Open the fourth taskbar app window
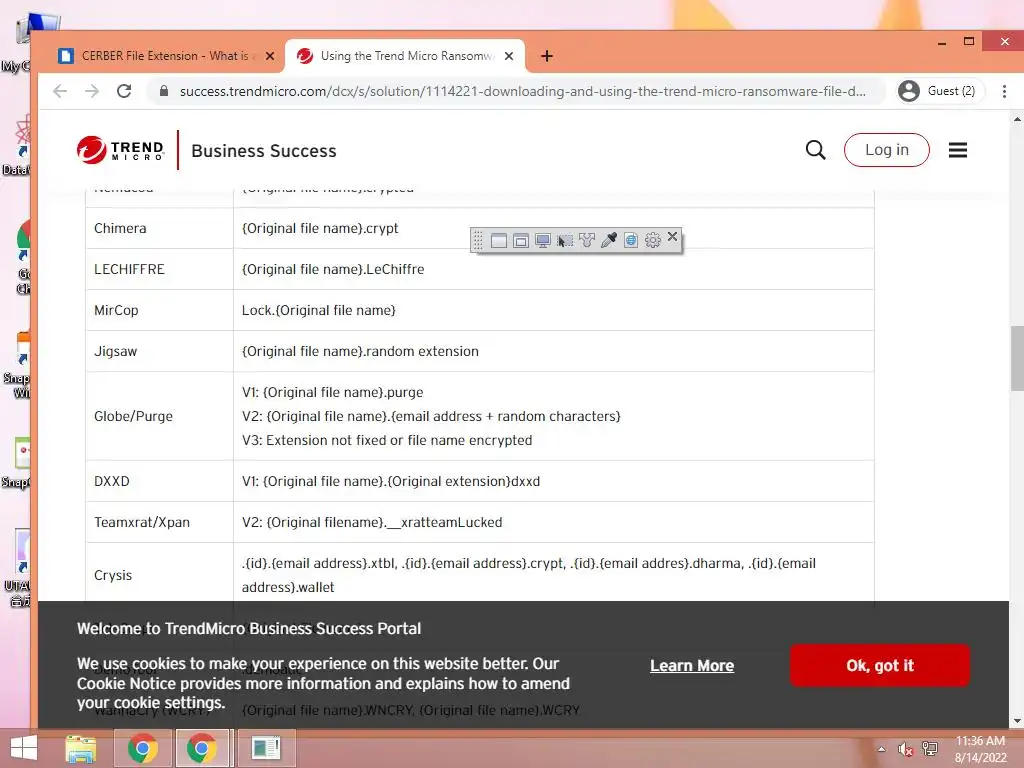 click(x=266, y=748)
